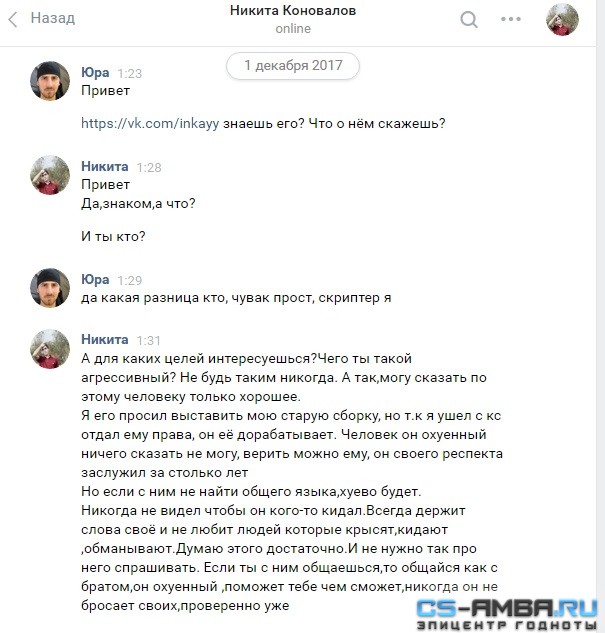Open sender name Никита at 1:28
The image size is (605, 633).
pos(105,166)
